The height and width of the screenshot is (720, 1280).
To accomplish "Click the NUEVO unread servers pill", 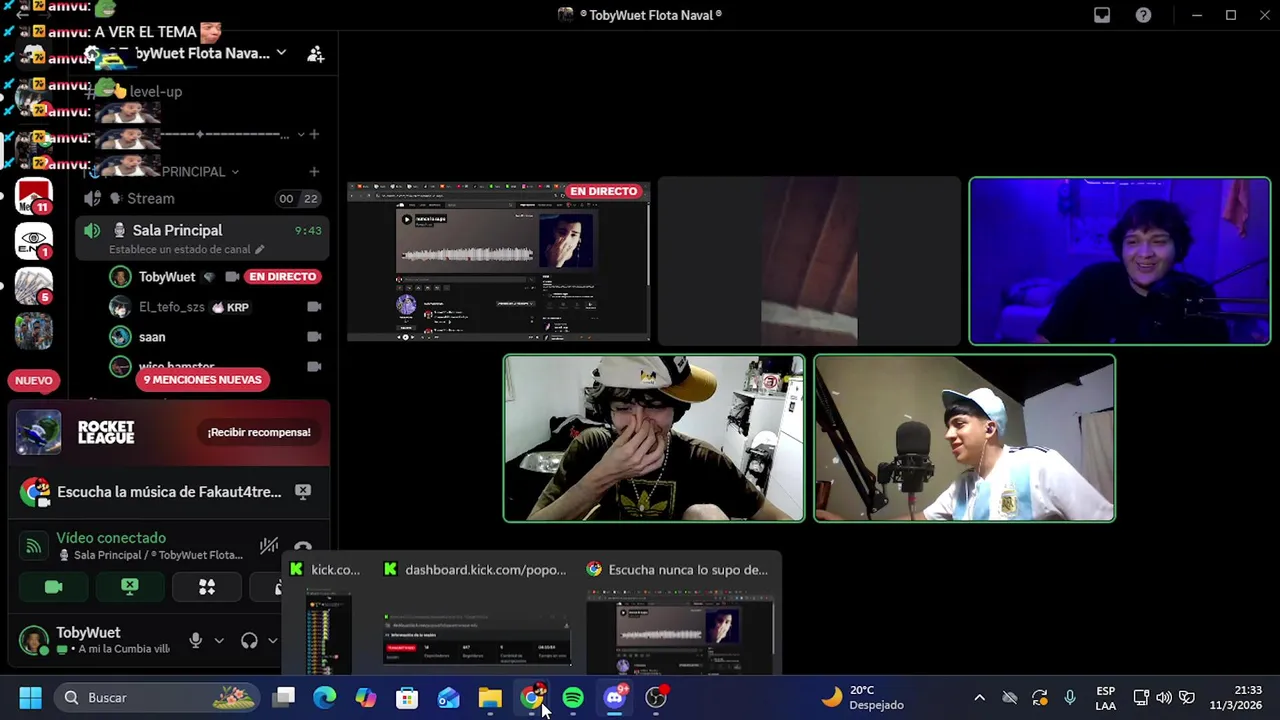I will (34, 380).
